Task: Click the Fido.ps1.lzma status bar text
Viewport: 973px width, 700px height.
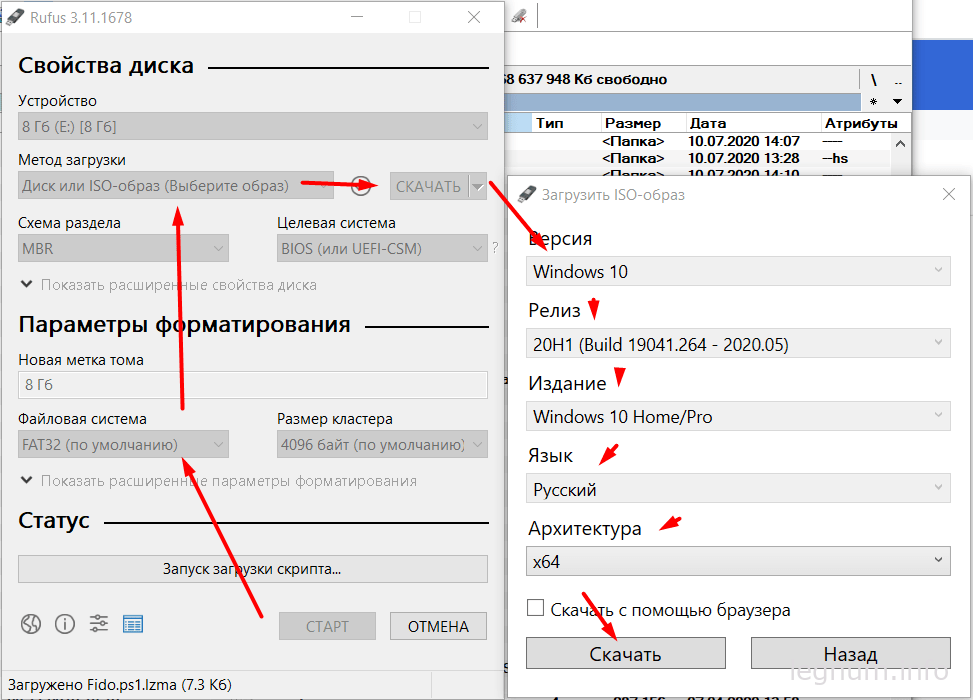Action: click(x=120, y=684)
